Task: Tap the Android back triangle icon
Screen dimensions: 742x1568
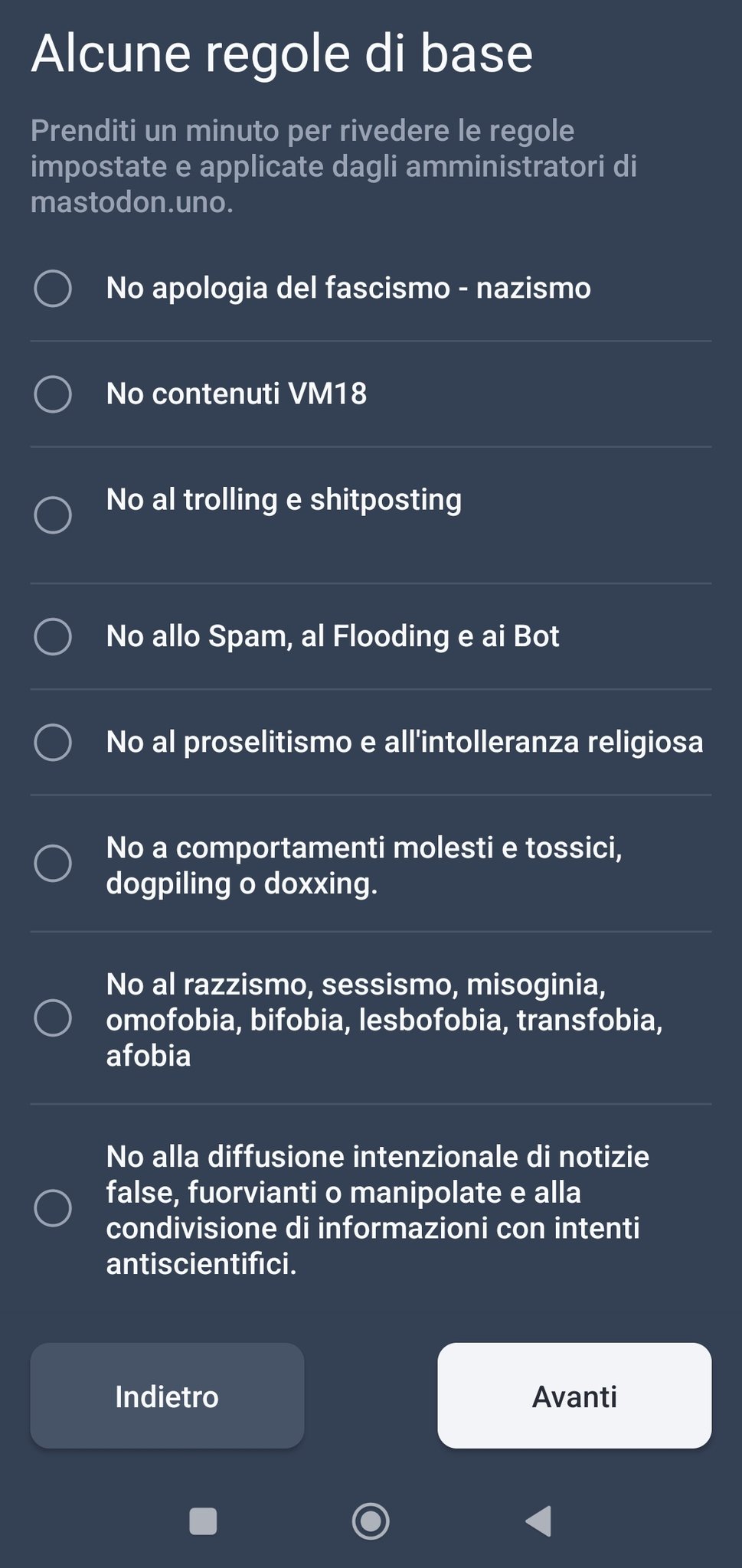Action: click(539, 1521)
